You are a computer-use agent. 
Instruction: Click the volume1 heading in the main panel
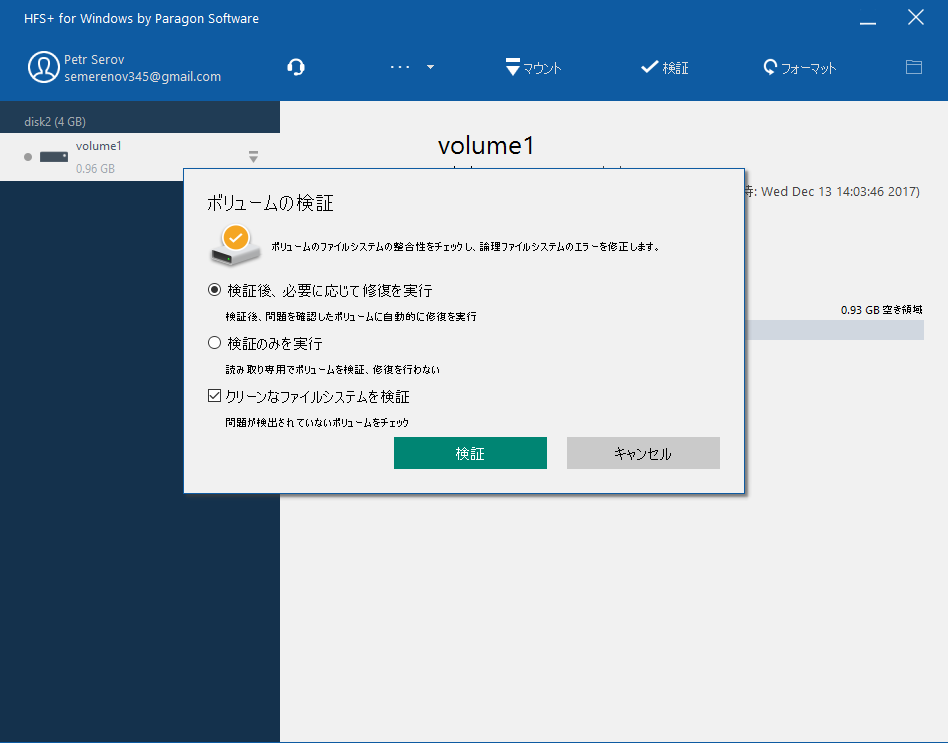pos(486,145)
